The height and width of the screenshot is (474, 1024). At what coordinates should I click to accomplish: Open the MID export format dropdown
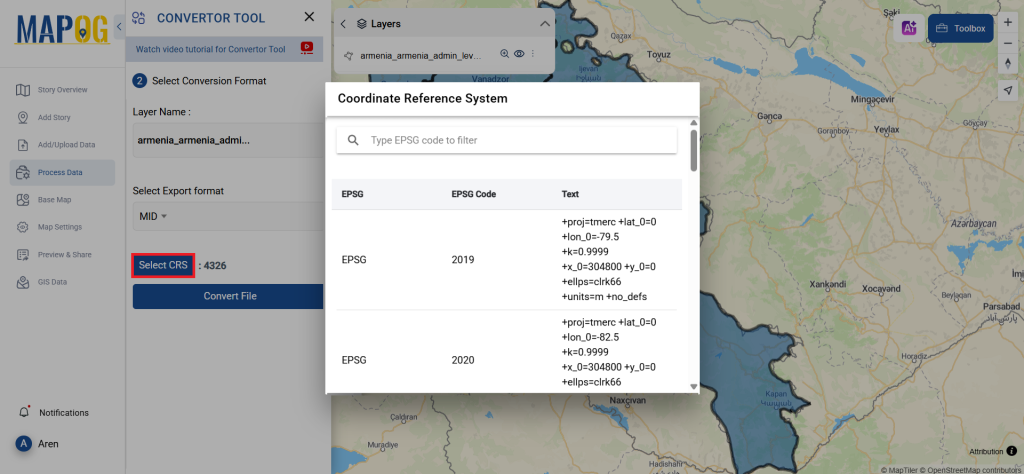(x=153, y=216)
